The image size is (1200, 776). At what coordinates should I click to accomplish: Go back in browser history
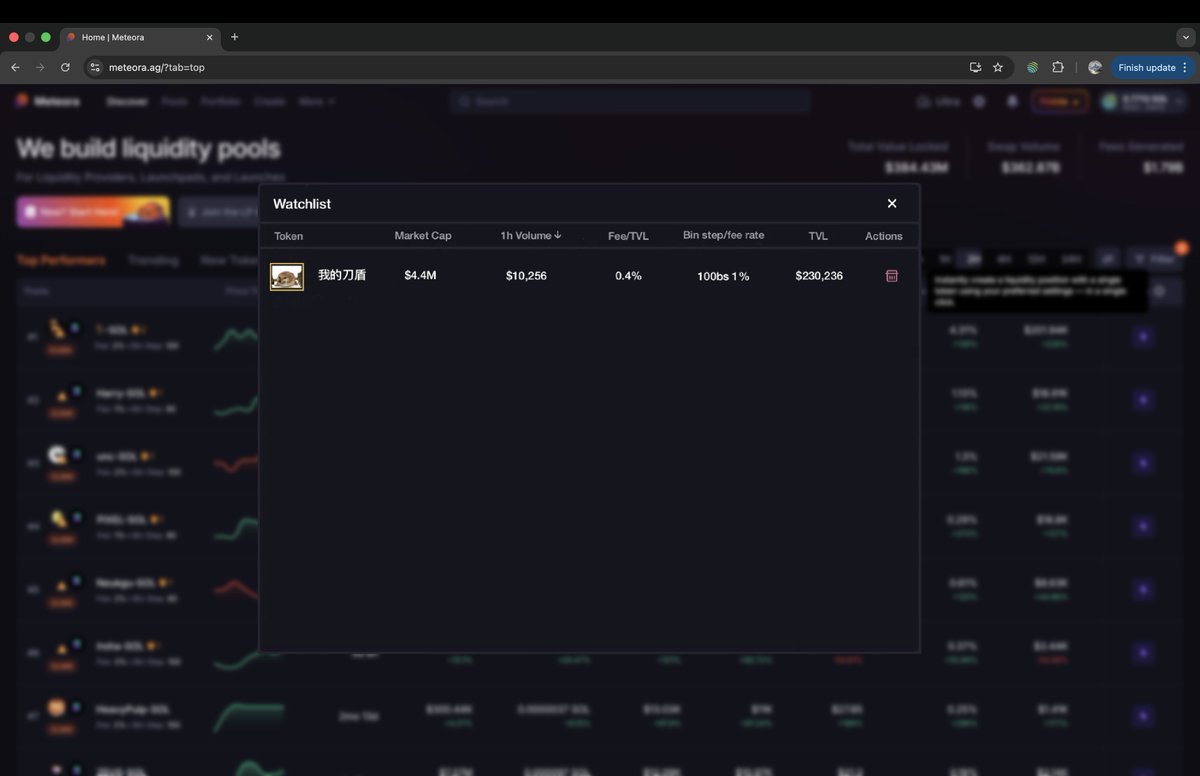point(15,67)
